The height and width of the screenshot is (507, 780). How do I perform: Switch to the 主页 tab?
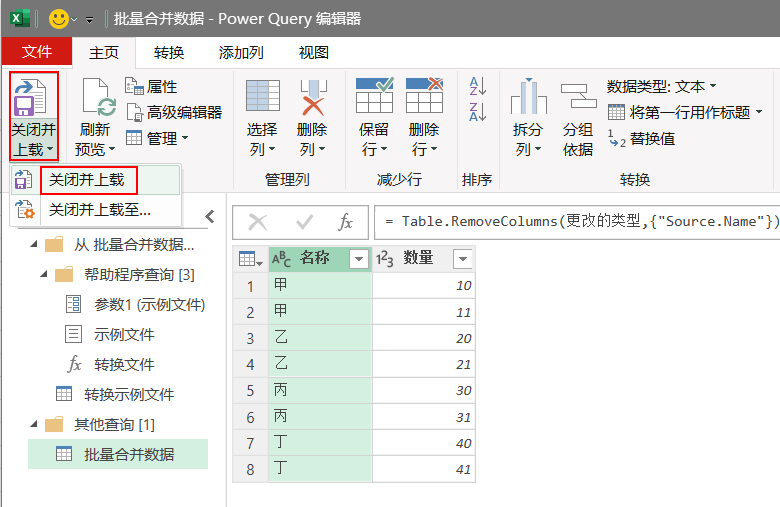[104, 53]
